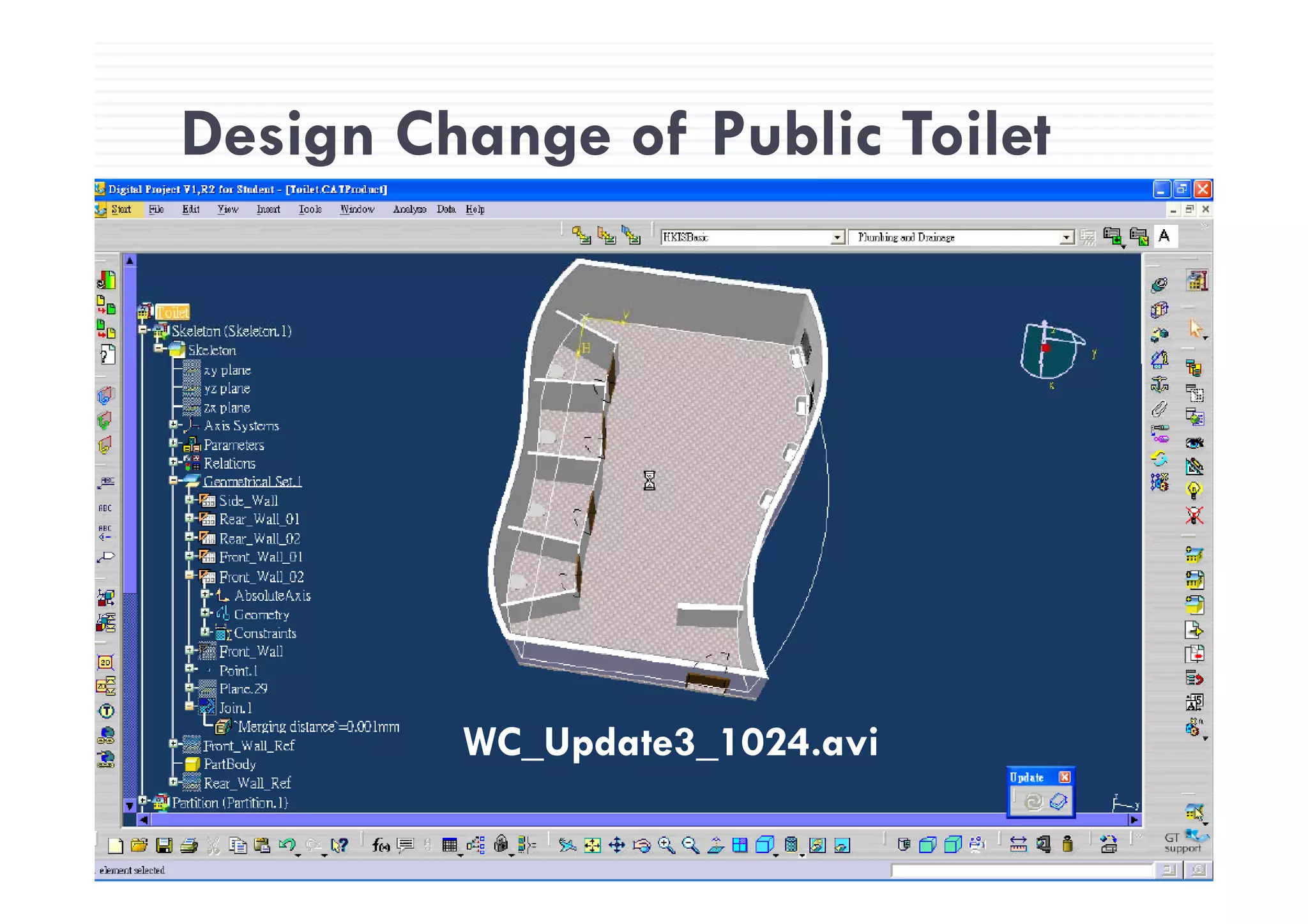
Task: Click the text annotation A icon
Action: pos(1164,236)
